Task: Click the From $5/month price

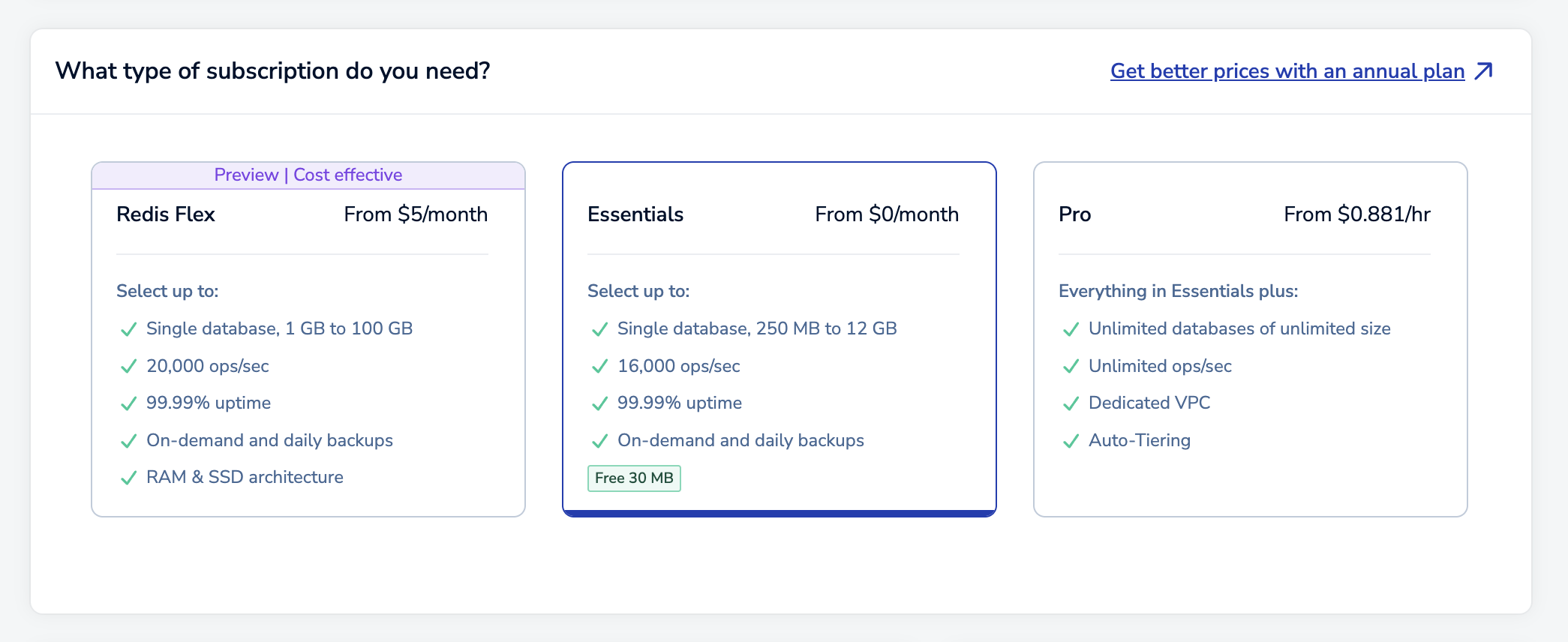Action: pyautogui.click(x=416, y=214)
